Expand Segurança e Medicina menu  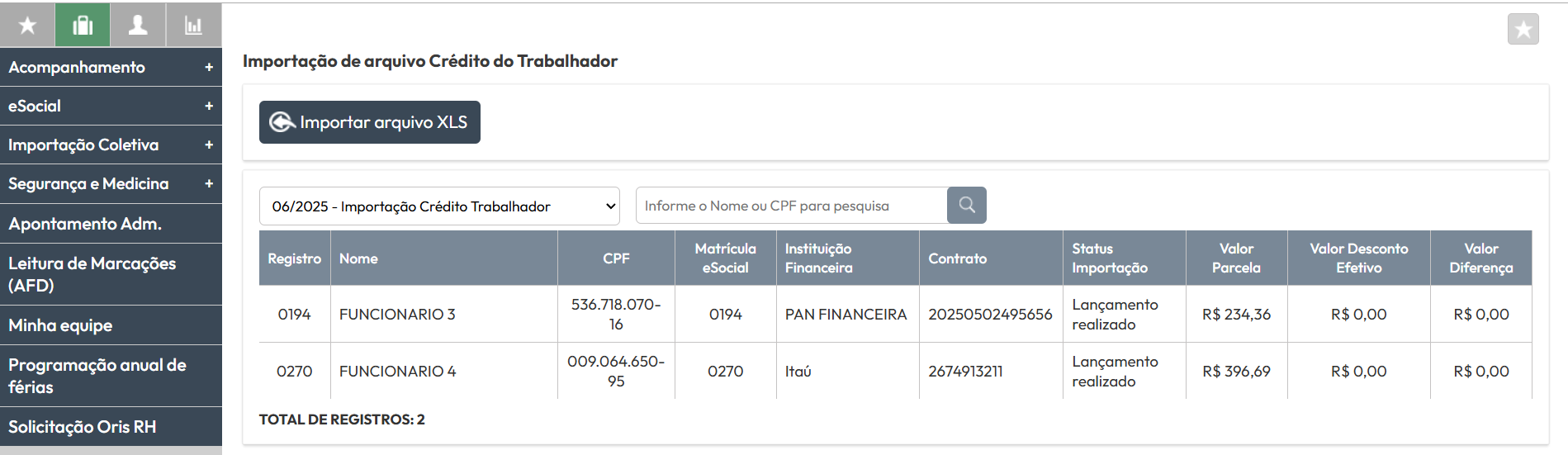click(111, 183)
